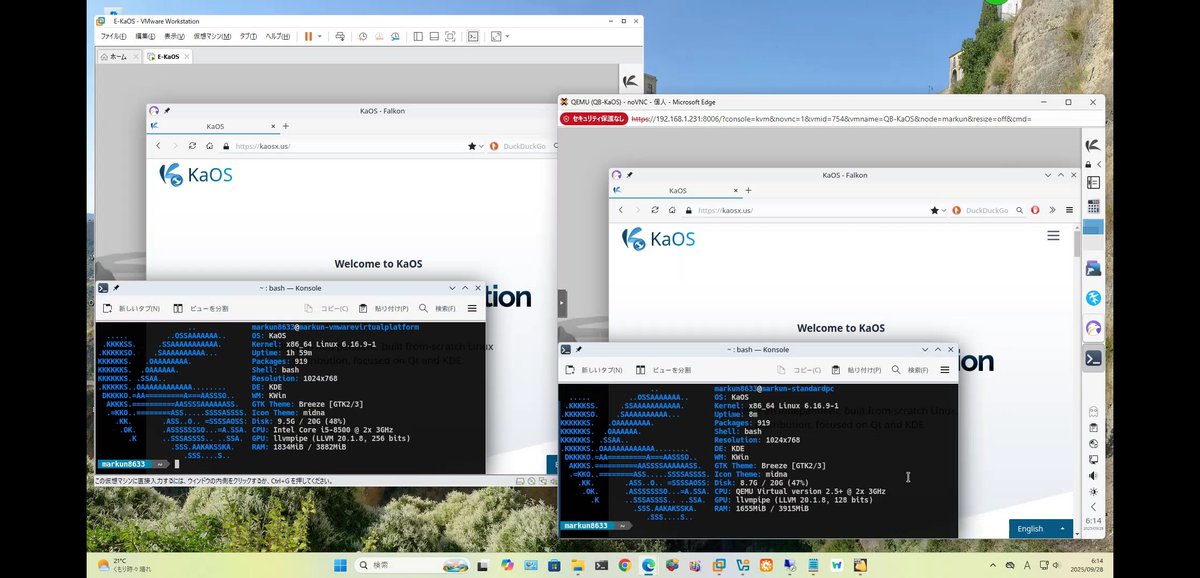Click red Opera-style extension icon in QEMU Falkon
Viewport: 1200px width, 578px height.
pos(1036,210)
